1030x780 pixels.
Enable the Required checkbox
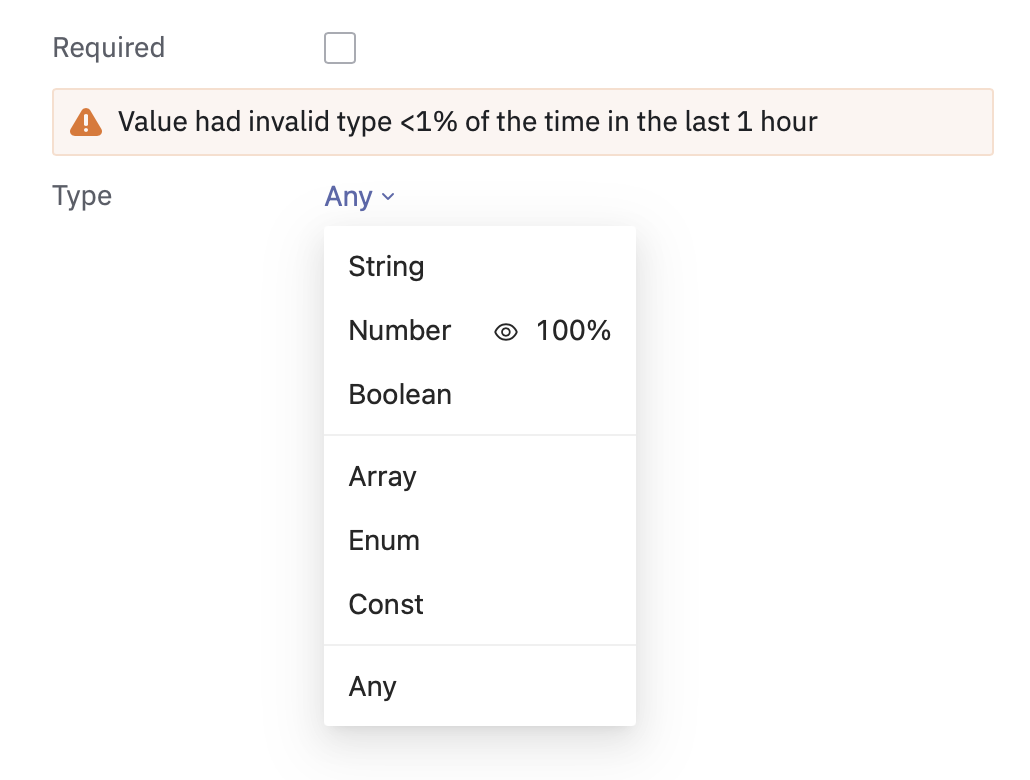[340, 48]
